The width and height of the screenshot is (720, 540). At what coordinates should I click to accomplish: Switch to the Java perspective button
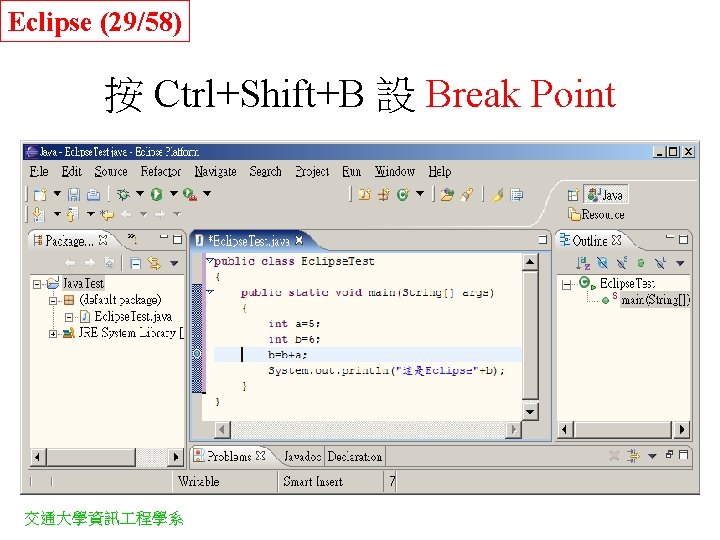coord(605,195)
